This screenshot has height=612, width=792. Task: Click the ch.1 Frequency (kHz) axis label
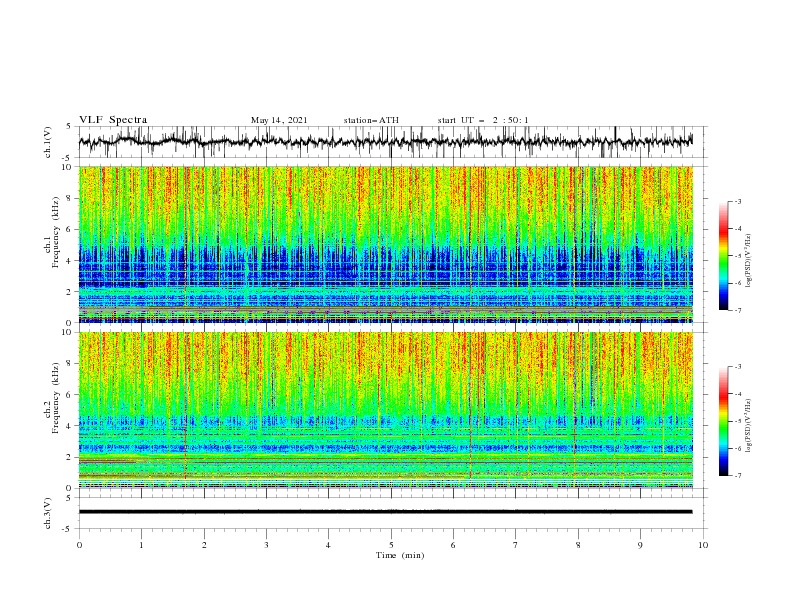point(52,233)
